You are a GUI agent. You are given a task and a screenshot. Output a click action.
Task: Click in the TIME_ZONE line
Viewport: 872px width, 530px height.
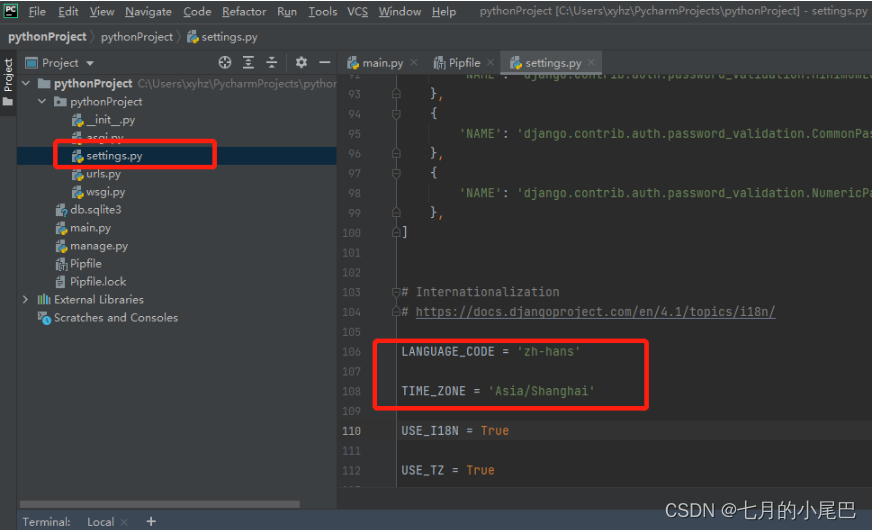[498, 391]
